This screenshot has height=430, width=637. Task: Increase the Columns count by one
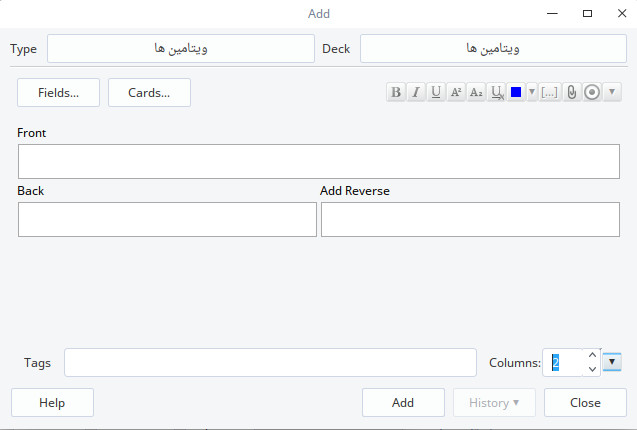[592, 355]
